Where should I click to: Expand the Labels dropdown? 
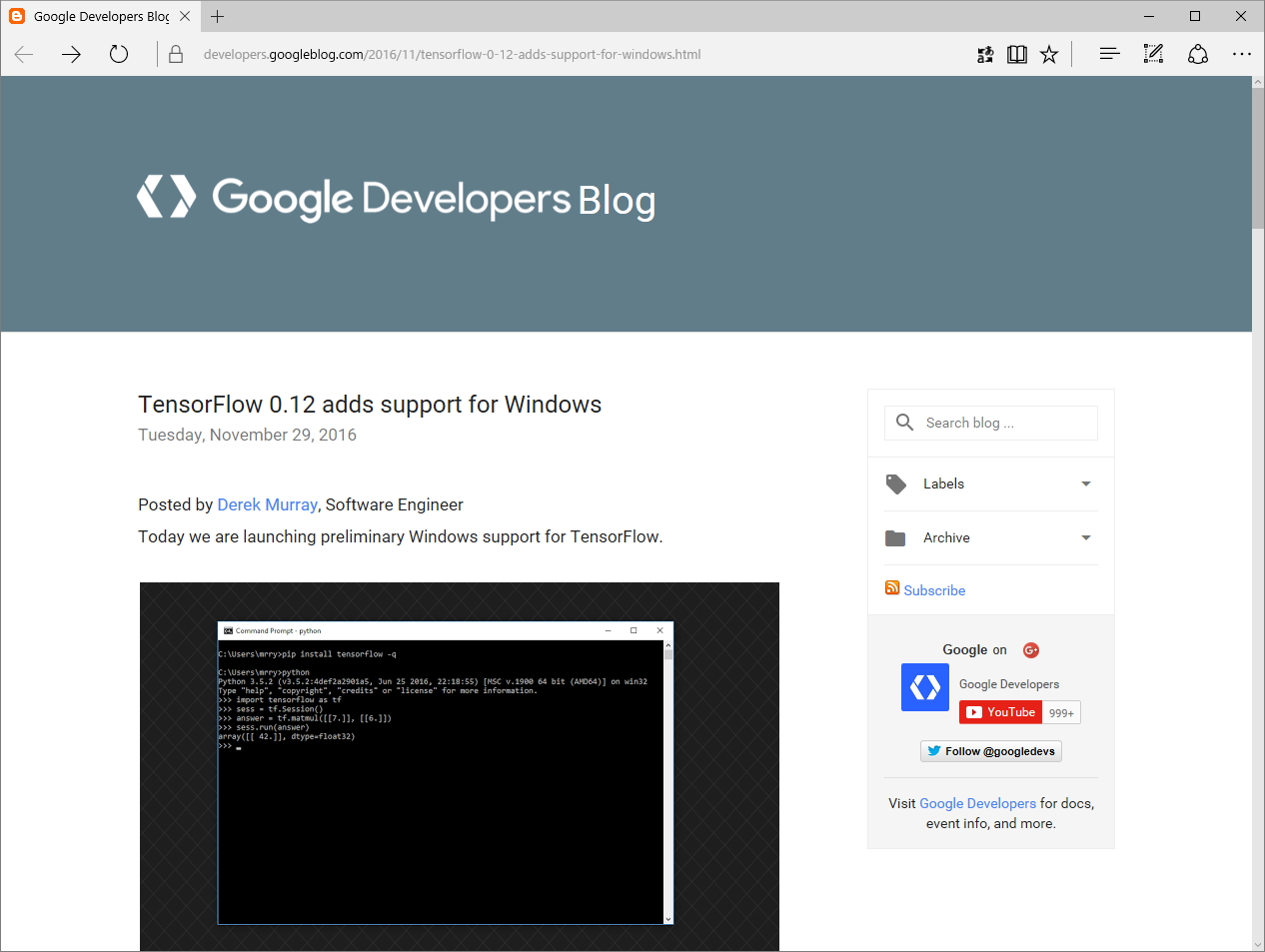pos(1085,483)
